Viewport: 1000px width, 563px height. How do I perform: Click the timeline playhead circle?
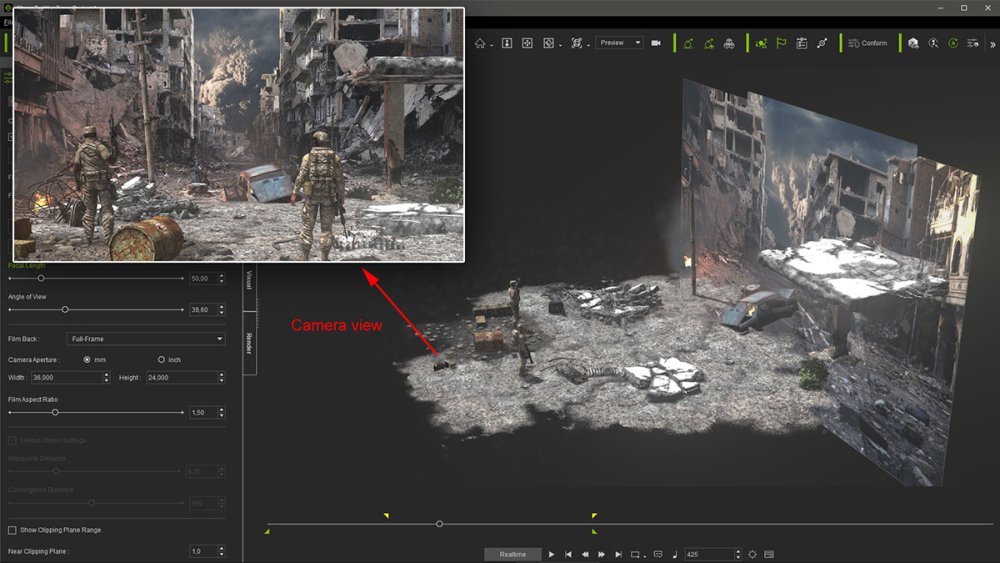[439, 523]
